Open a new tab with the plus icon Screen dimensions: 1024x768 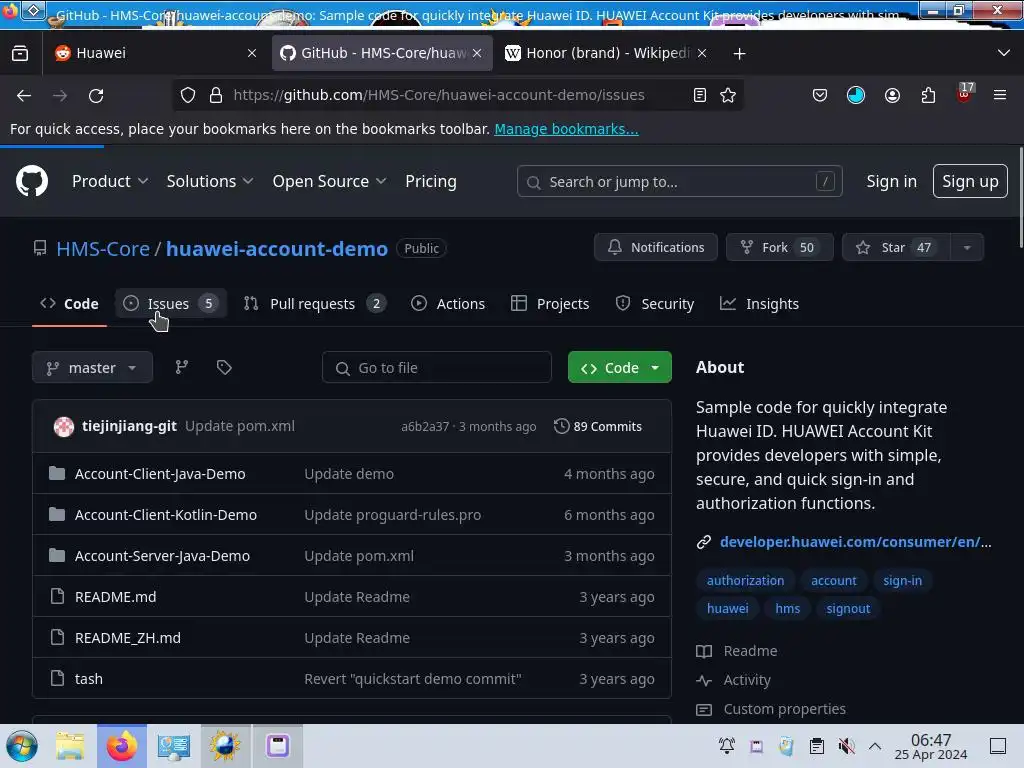(x=739, y=54)
